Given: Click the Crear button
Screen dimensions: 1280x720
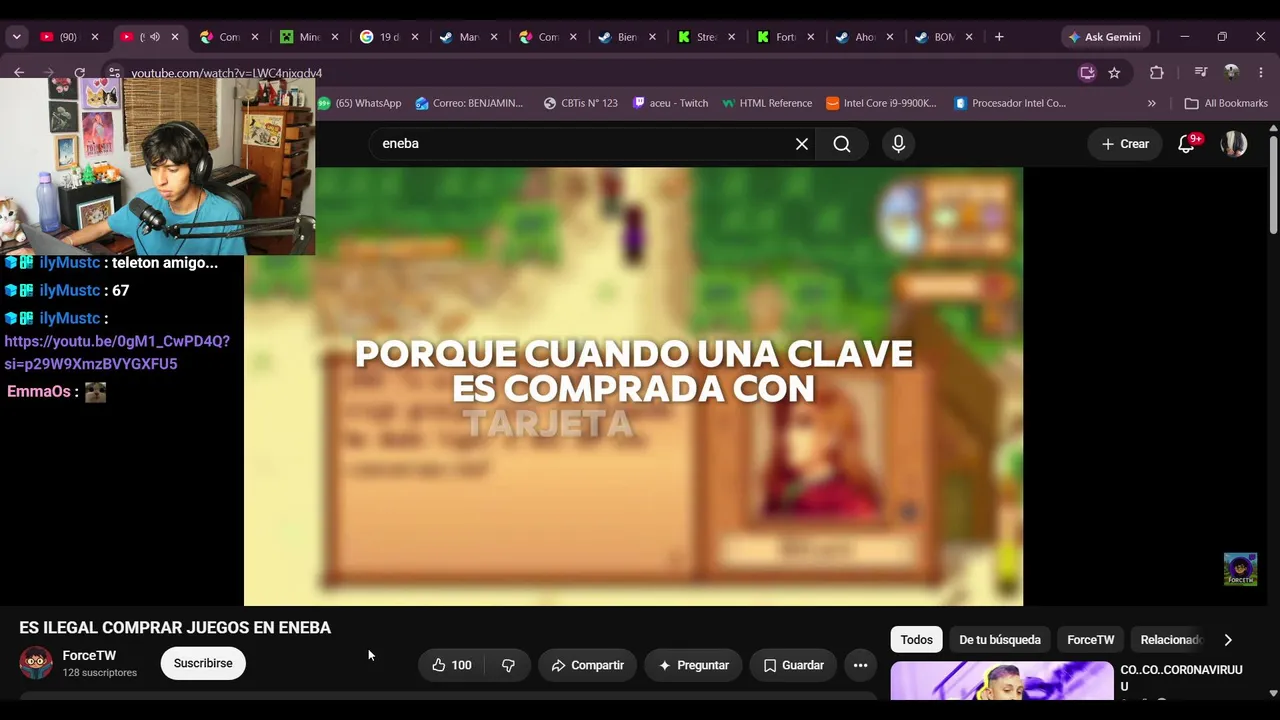Looking at the screenshot, I should [1125, 144].
